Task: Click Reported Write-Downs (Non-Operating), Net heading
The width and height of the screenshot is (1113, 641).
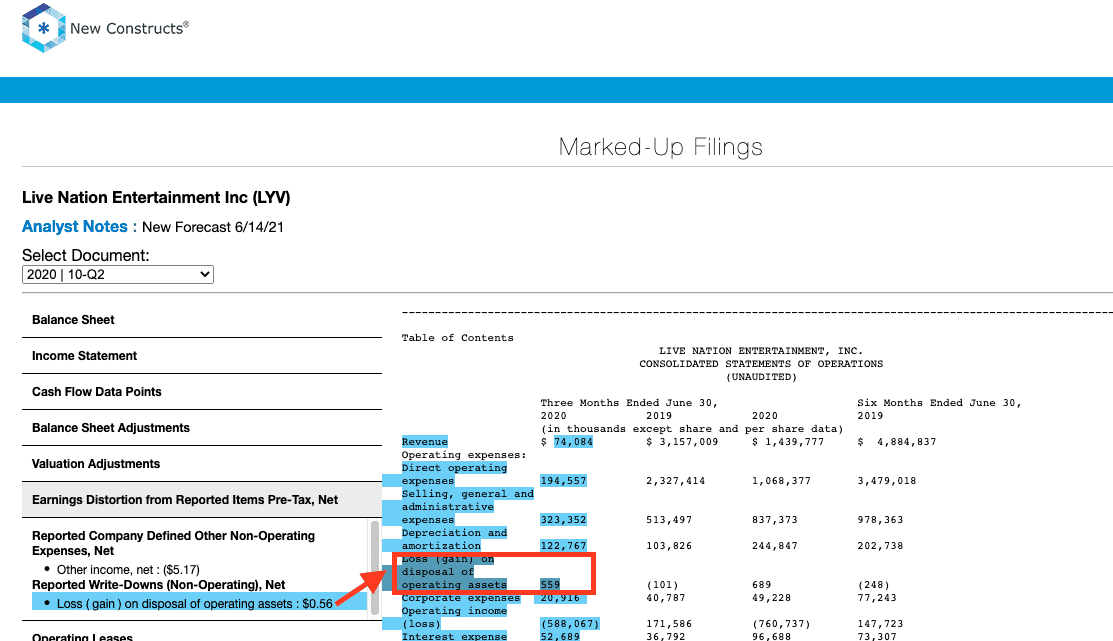Action: [158, 585]
